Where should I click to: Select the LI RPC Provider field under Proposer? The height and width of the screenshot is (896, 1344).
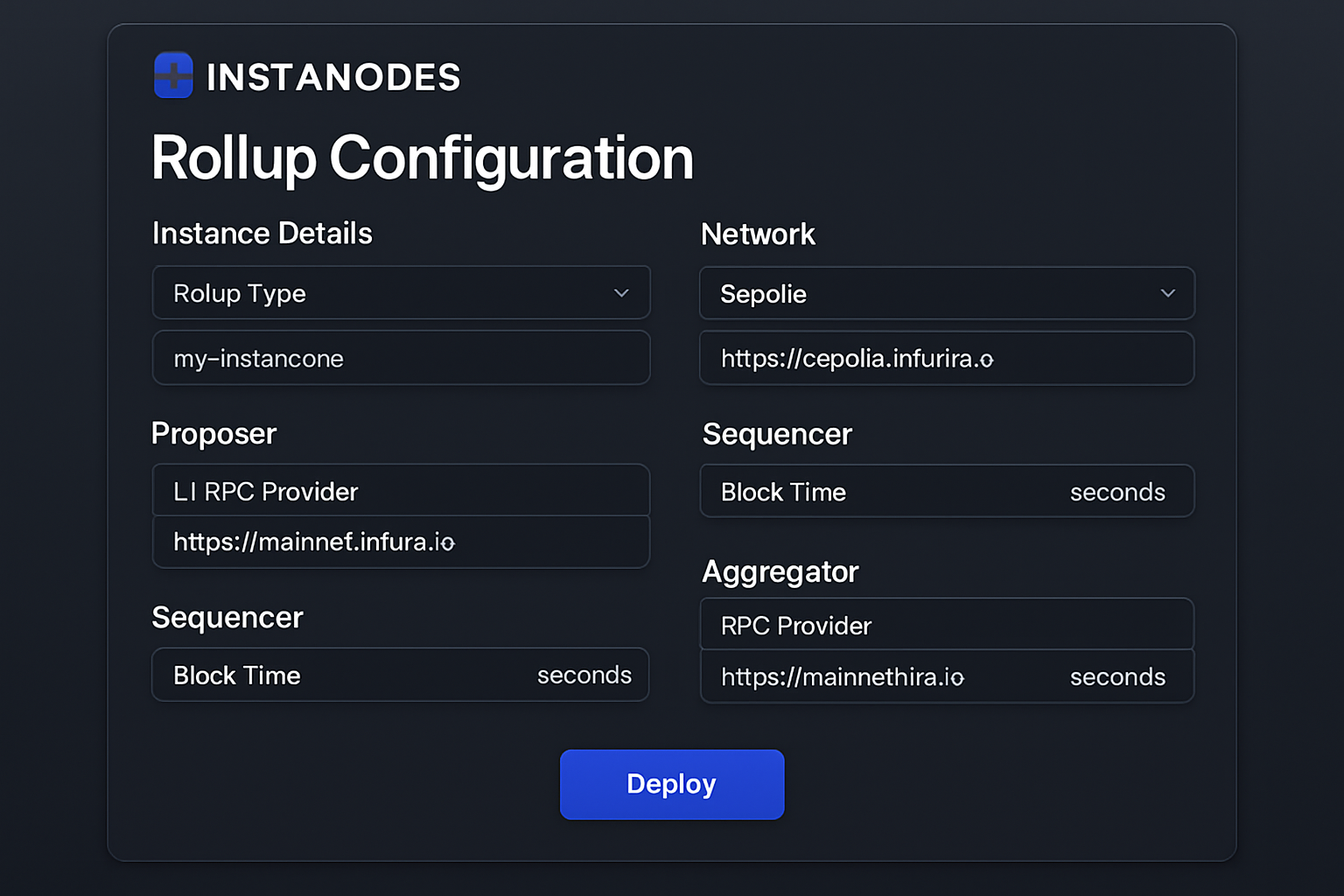coord(402,491)
